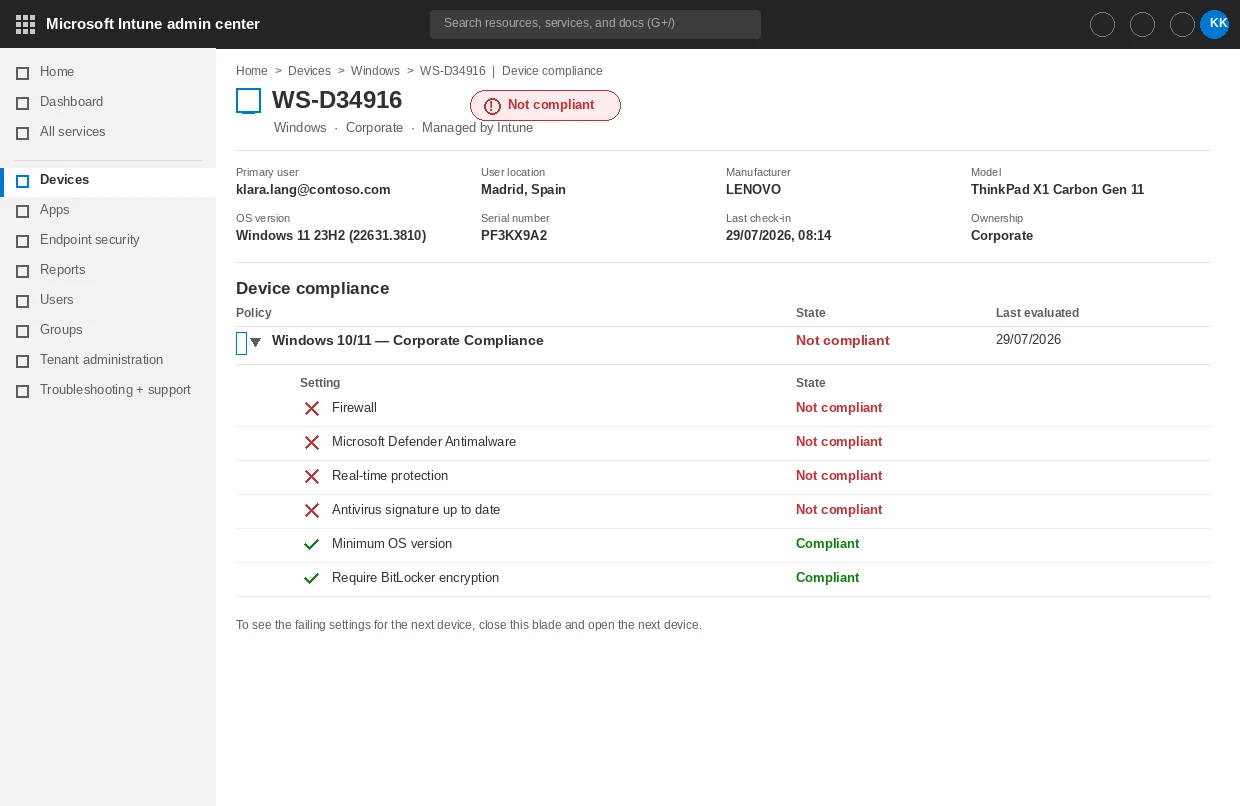1240x806 pixels.
Task: Click the device icon beside WS-D34916 title
Action: 248,101
